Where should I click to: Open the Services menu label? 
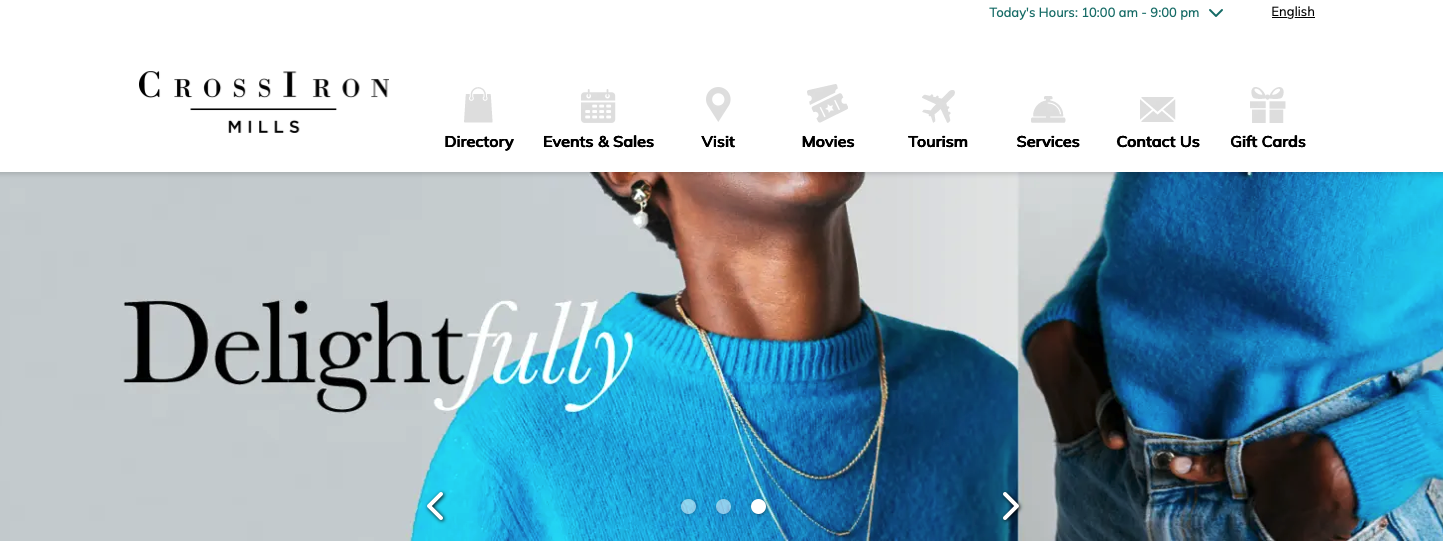click(1048, 142)
